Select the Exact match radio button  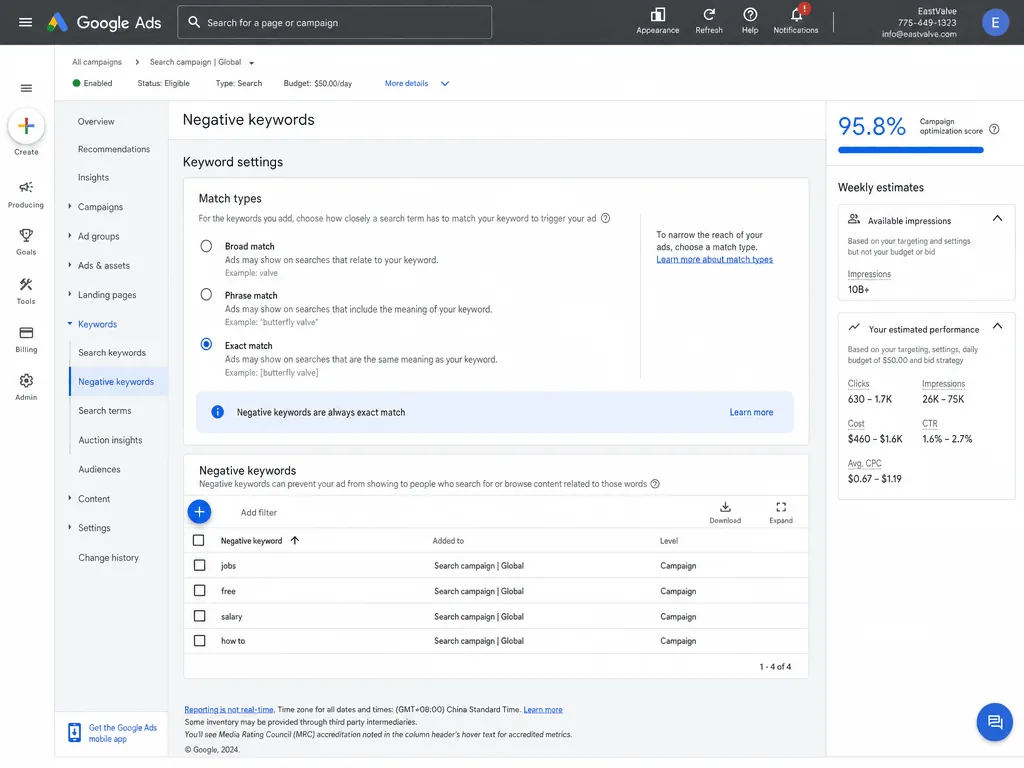point(206,344)
